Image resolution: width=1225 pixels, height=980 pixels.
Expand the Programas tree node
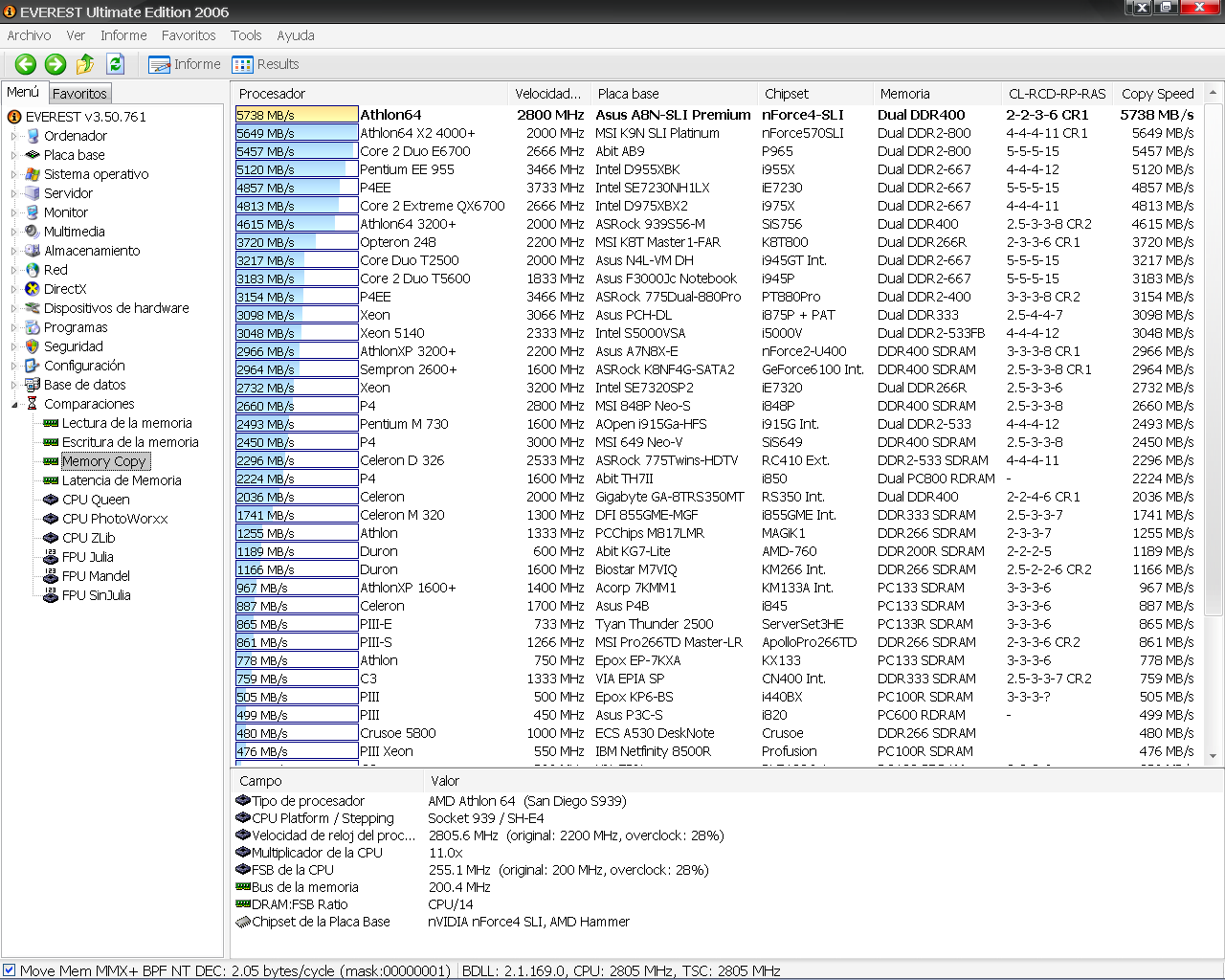pyautogui.click(x=14, y=327)
